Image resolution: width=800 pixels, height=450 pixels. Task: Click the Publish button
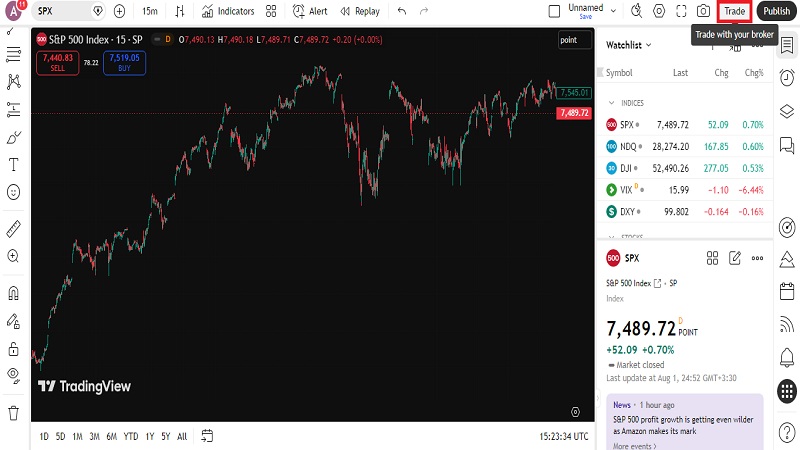click(777, 11)
